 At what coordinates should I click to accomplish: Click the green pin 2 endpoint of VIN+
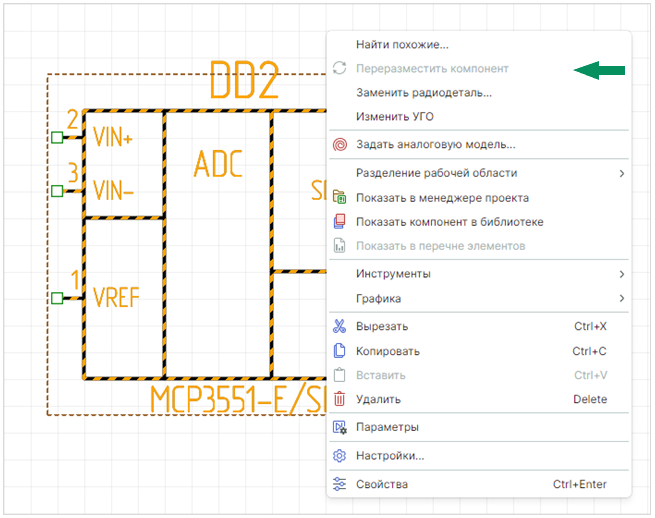57,137
